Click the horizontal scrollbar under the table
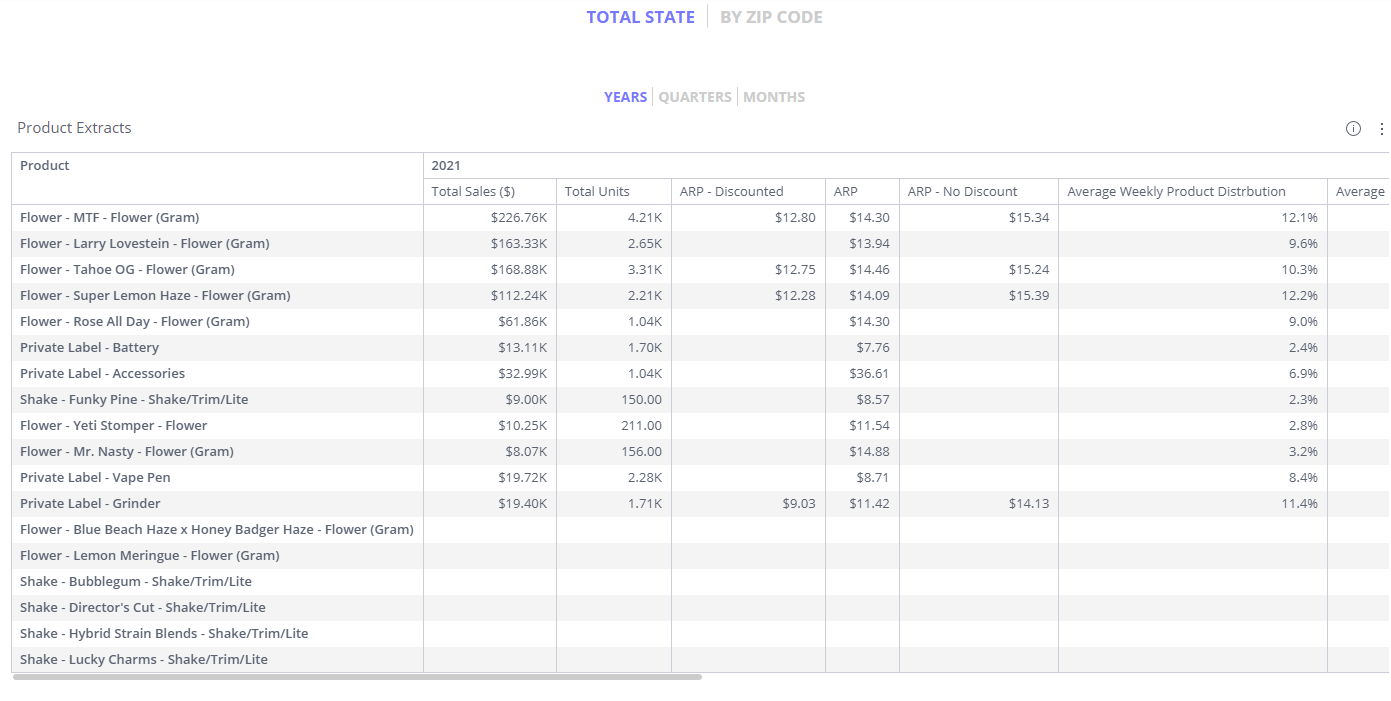 coord(357,677)
